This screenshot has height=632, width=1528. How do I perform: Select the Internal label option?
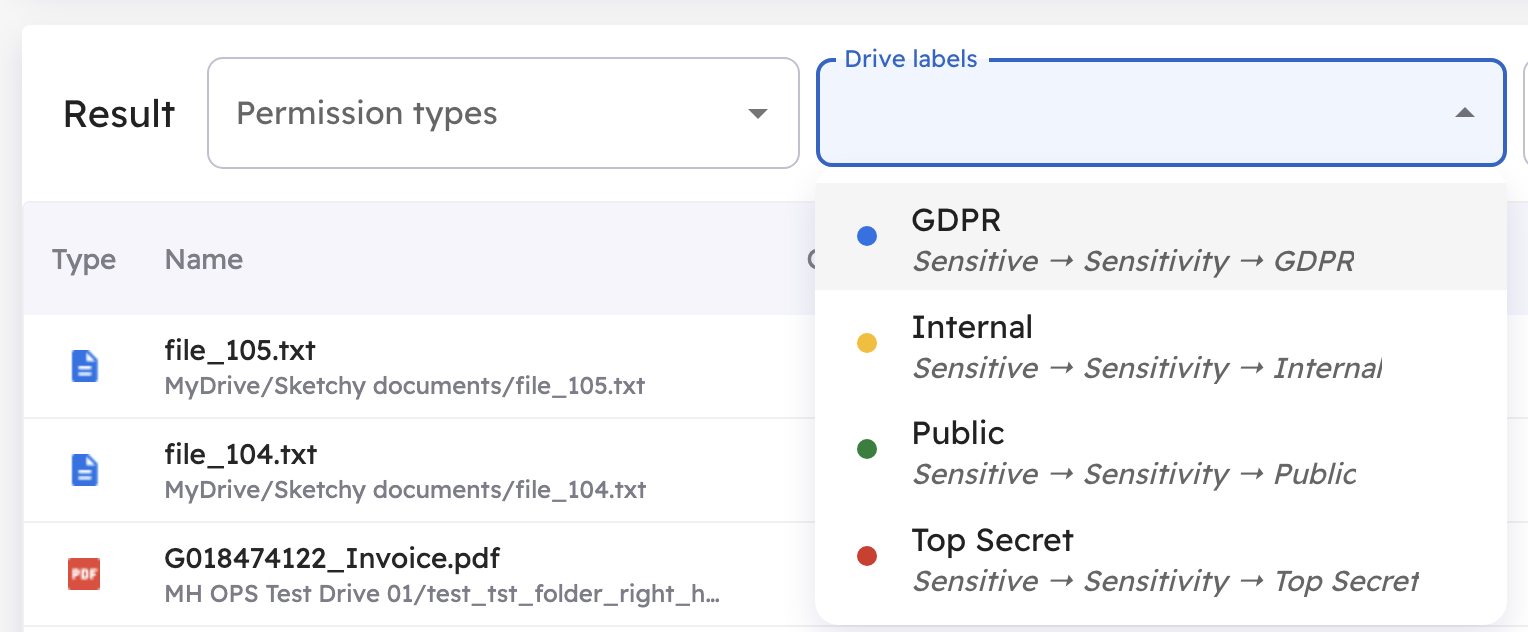[1161, 344]
